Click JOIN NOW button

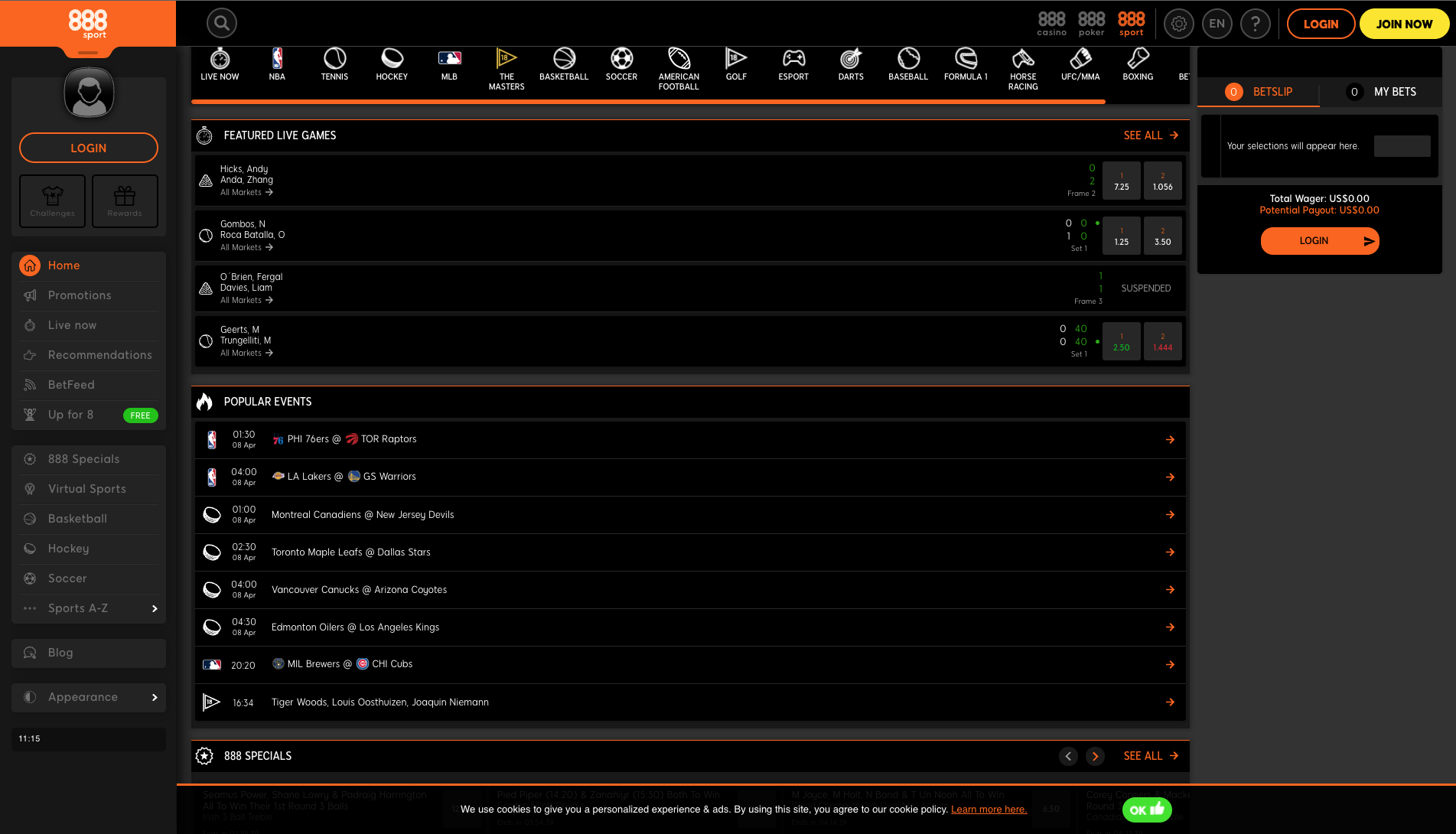tap(1404, 24)
